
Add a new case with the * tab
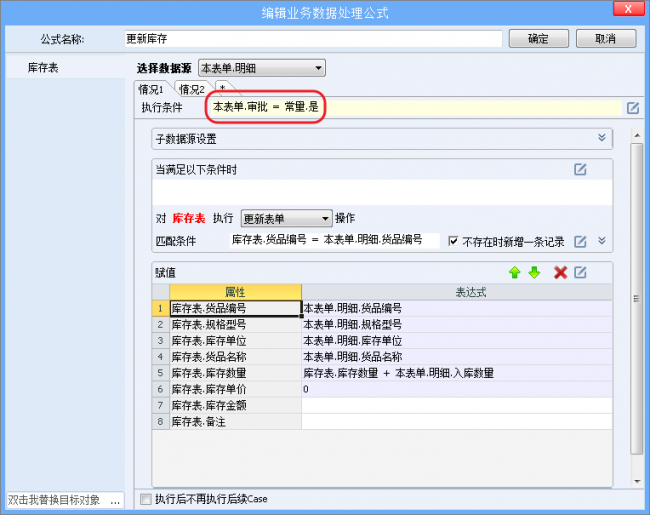pyautogui.click(x=223, y=88)
